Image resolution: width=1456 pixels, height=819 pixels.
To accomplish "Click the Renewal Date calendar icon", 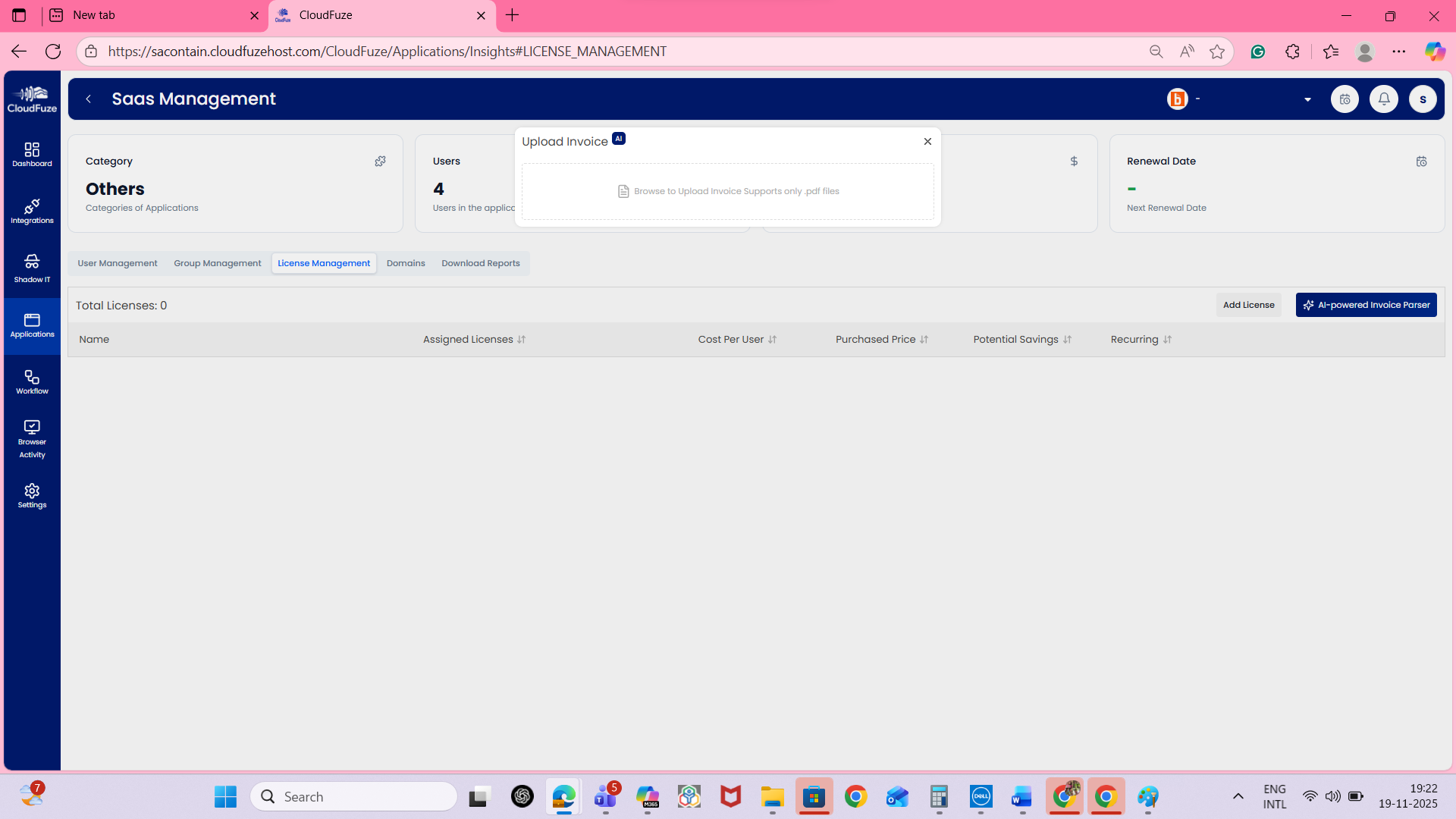I will coord(1421,162).
